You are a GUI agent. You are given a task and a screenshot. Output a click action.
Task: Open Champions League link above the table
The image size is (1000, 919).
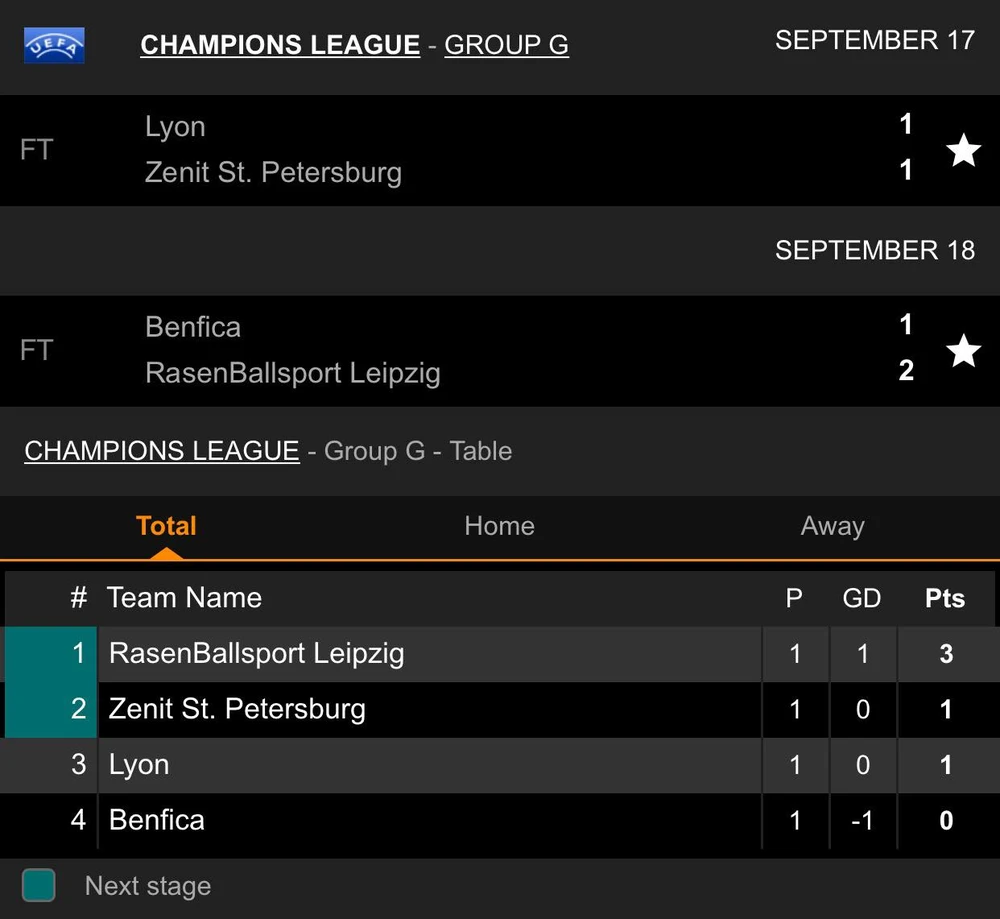[161, 451]
